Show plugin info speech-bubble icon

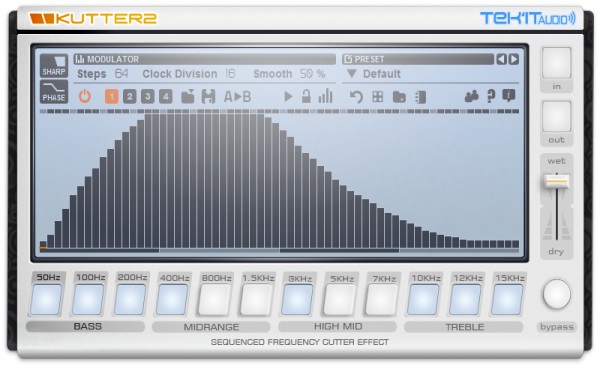coord(509,96)
